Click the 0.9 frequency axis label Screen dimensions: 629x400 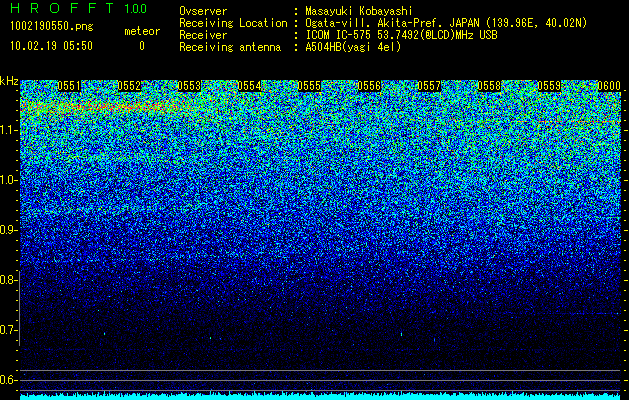(x=8, y=230)
